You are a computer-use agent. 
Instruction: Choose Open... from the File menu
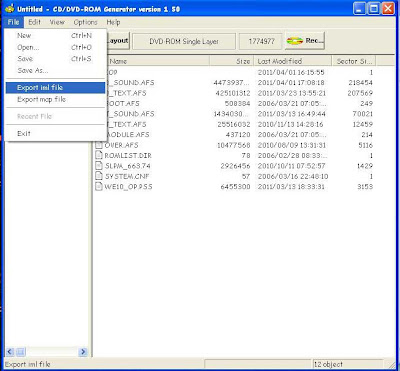click(55, 47)
